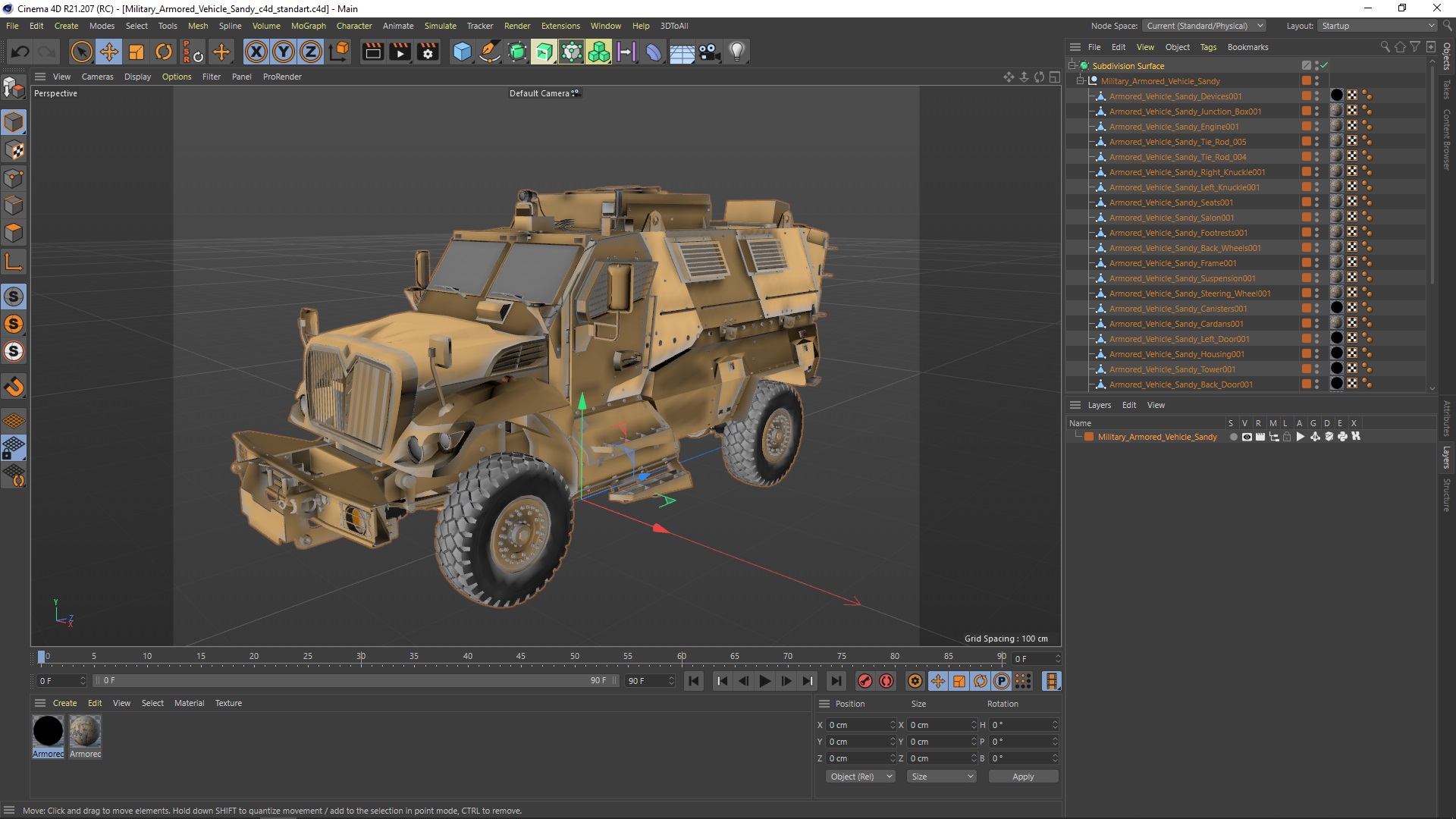Toggle the X-axis lock icon

(x=256, y=52)
